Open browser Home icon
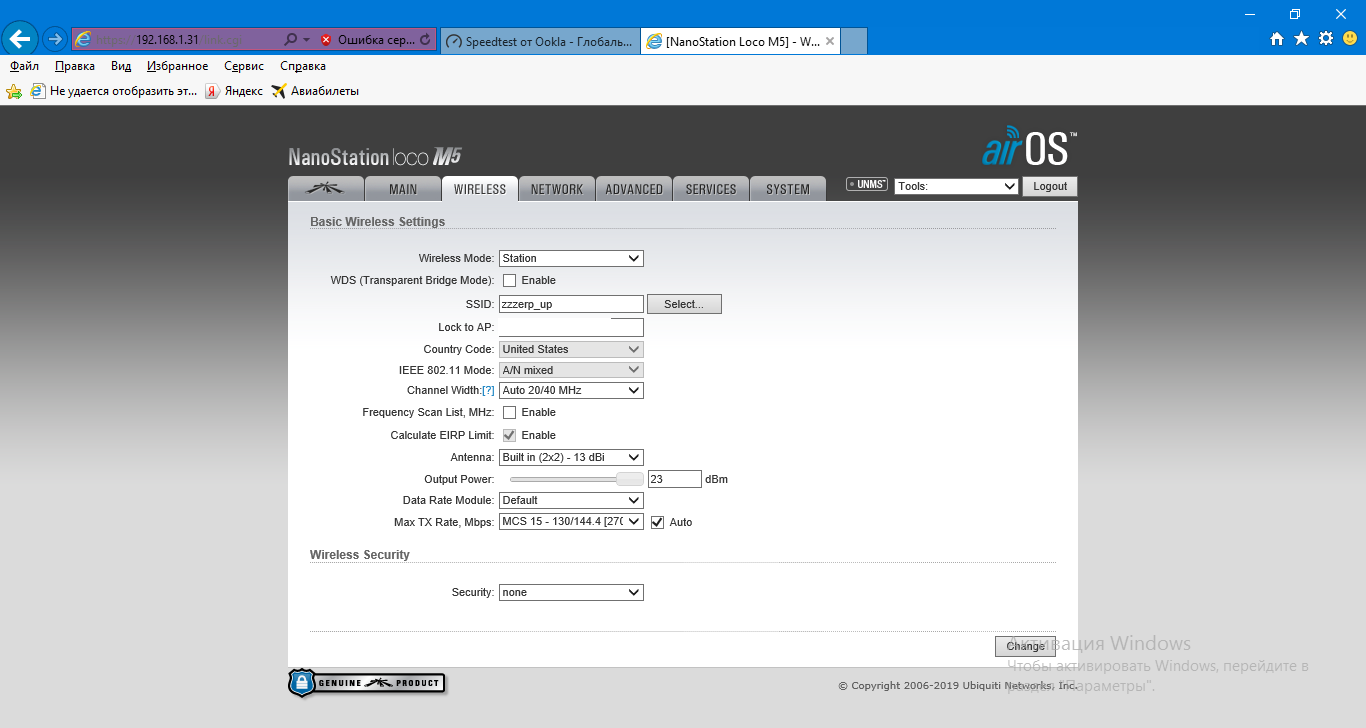The image size is (1366, 728). [x=1276, y=39]
